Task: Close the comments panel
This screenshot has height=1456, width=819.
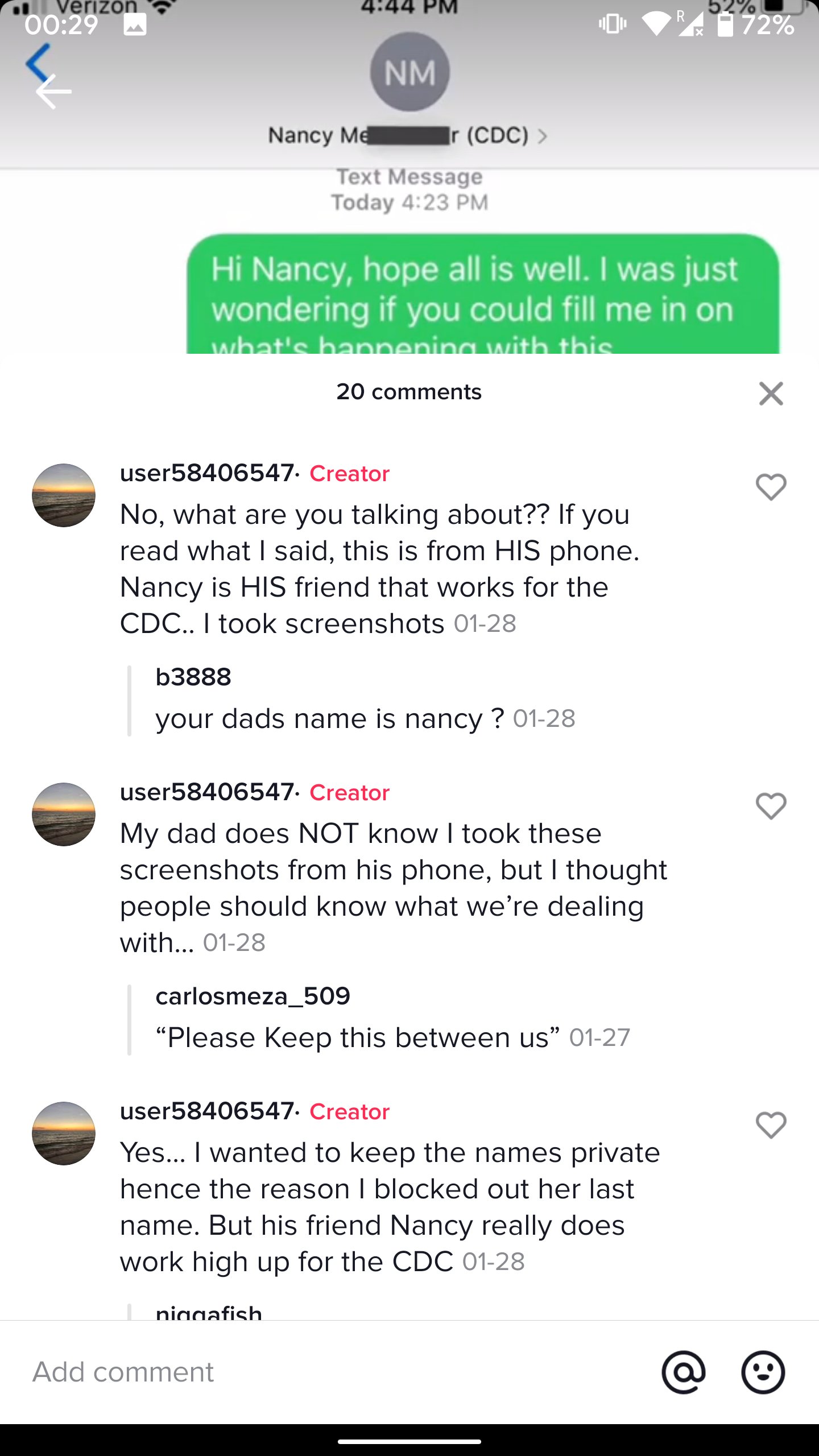Action: pyautogui.click(x=771, y=393)
